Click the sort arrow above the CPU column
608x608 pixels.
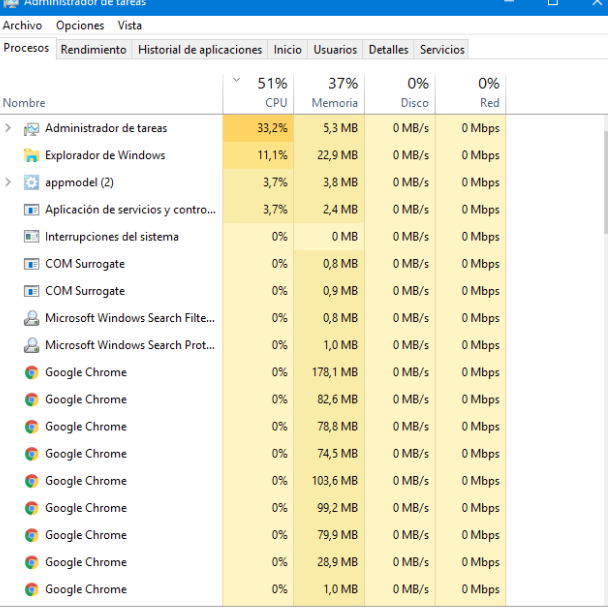236,80
